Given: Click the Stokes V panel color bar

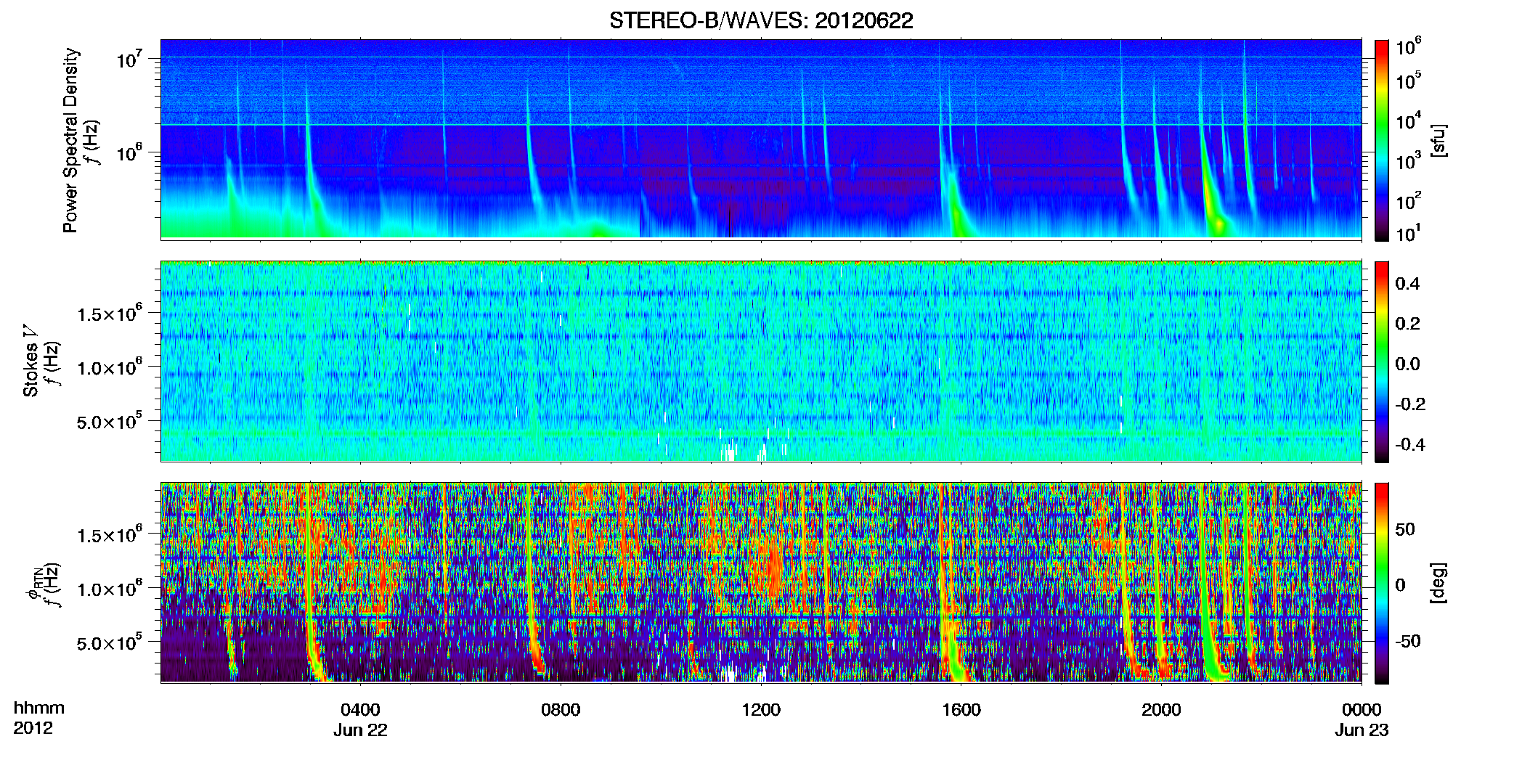Looking at the screenshot, I should (x=1382, y=362).
